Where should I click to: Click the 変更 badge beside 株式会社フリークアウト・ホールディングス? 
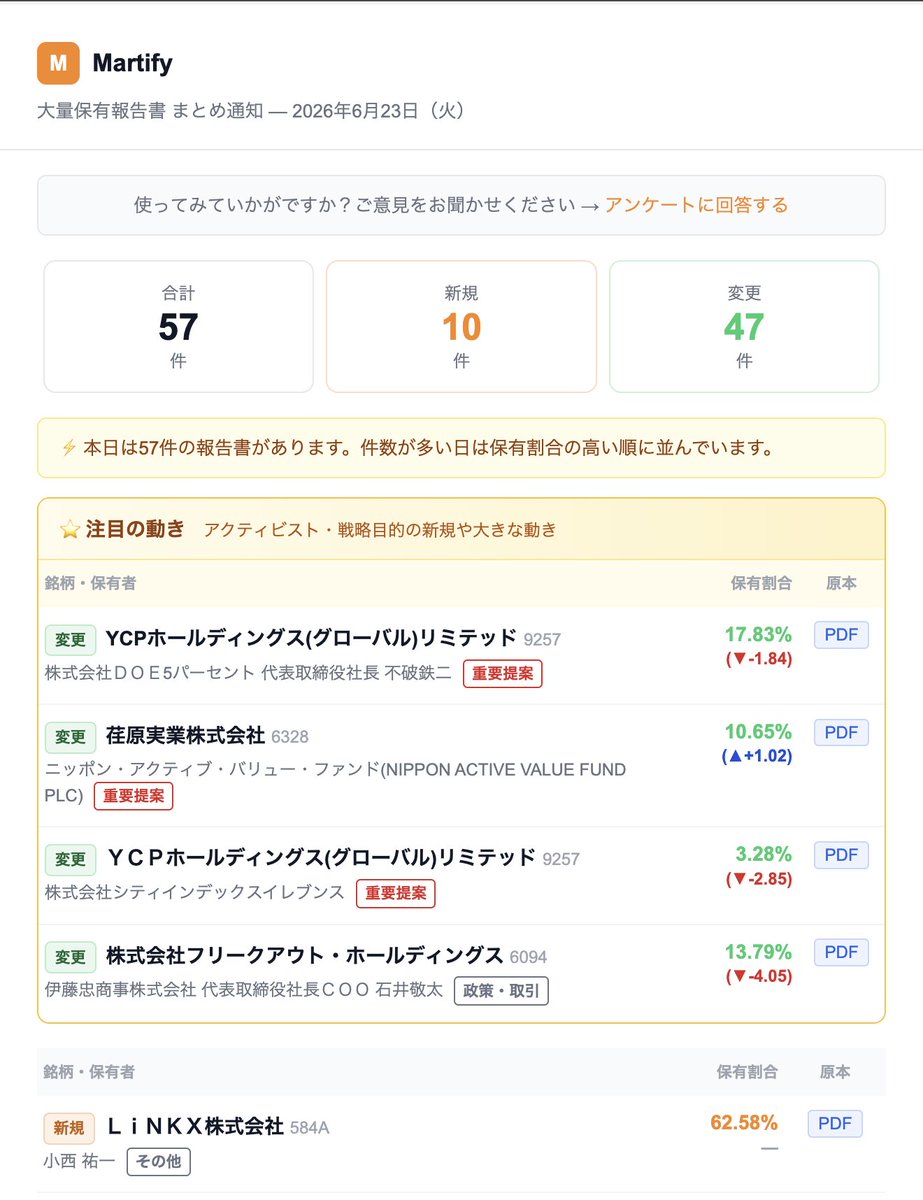coord(70,957)
